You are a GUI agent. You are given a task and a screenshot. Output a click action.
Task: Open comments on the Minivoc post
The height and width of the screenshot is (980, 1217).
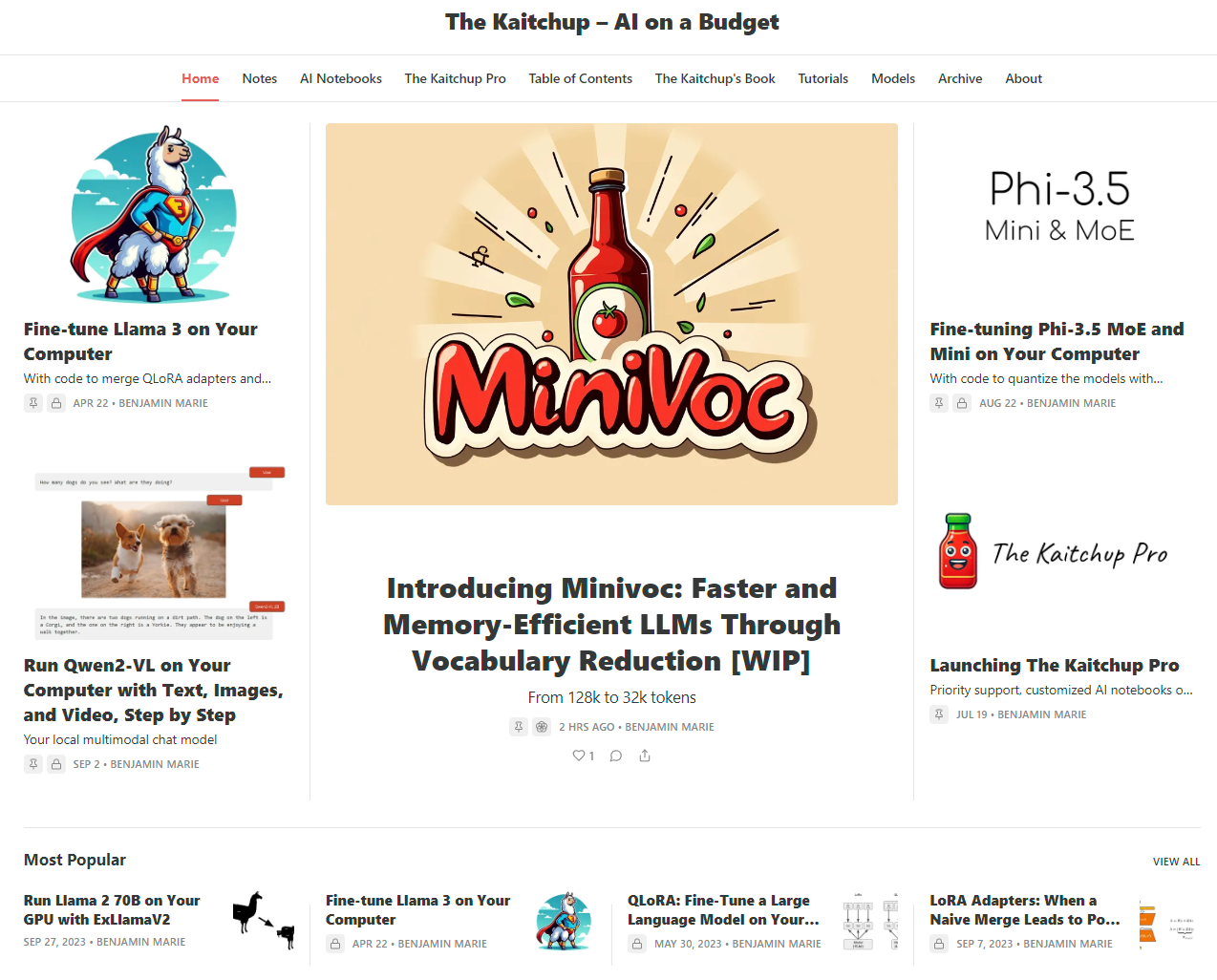tap(616, 756)
